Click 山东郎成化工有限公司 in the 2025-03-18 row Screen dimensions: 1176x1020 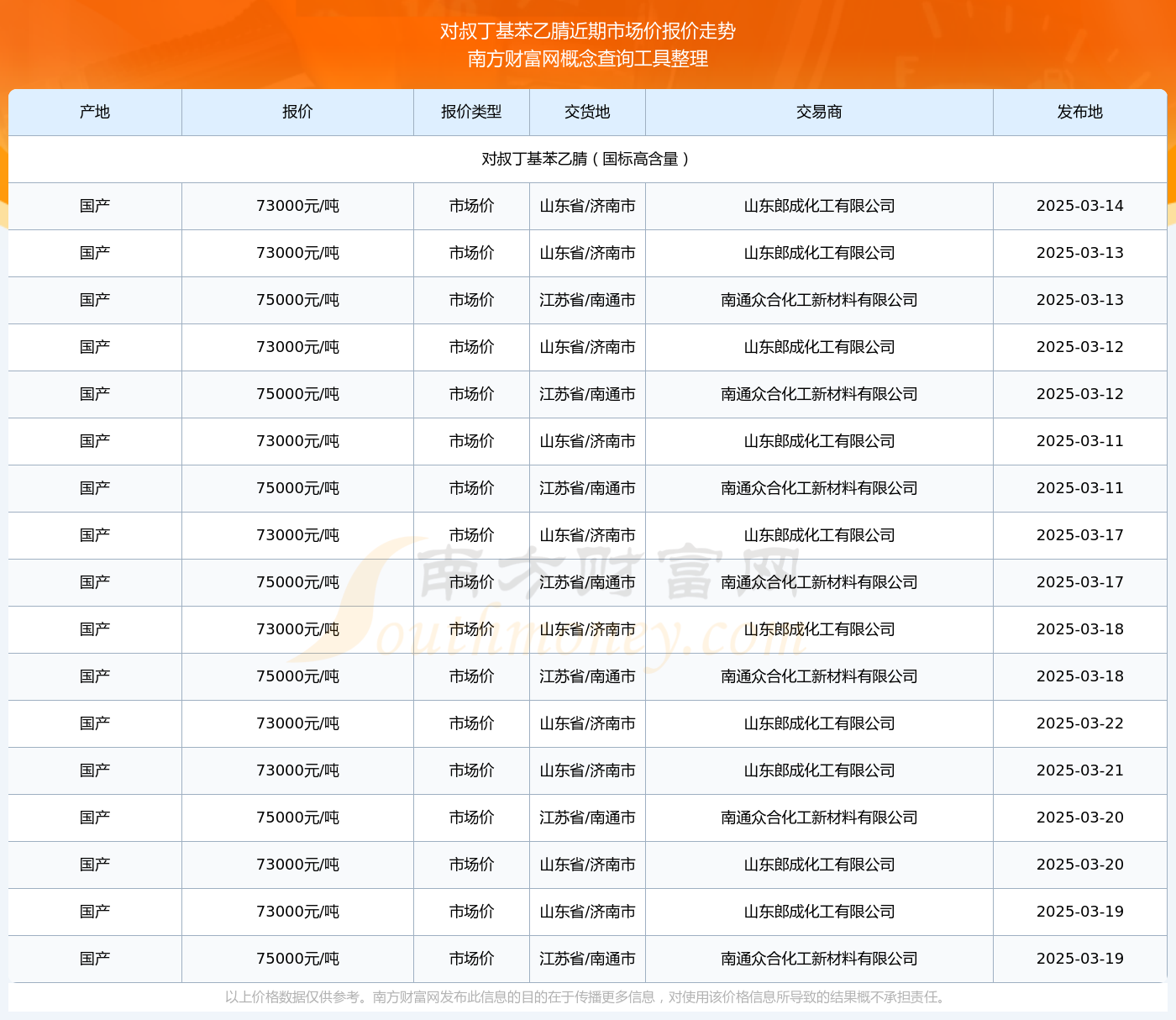(x=819, y=629)
